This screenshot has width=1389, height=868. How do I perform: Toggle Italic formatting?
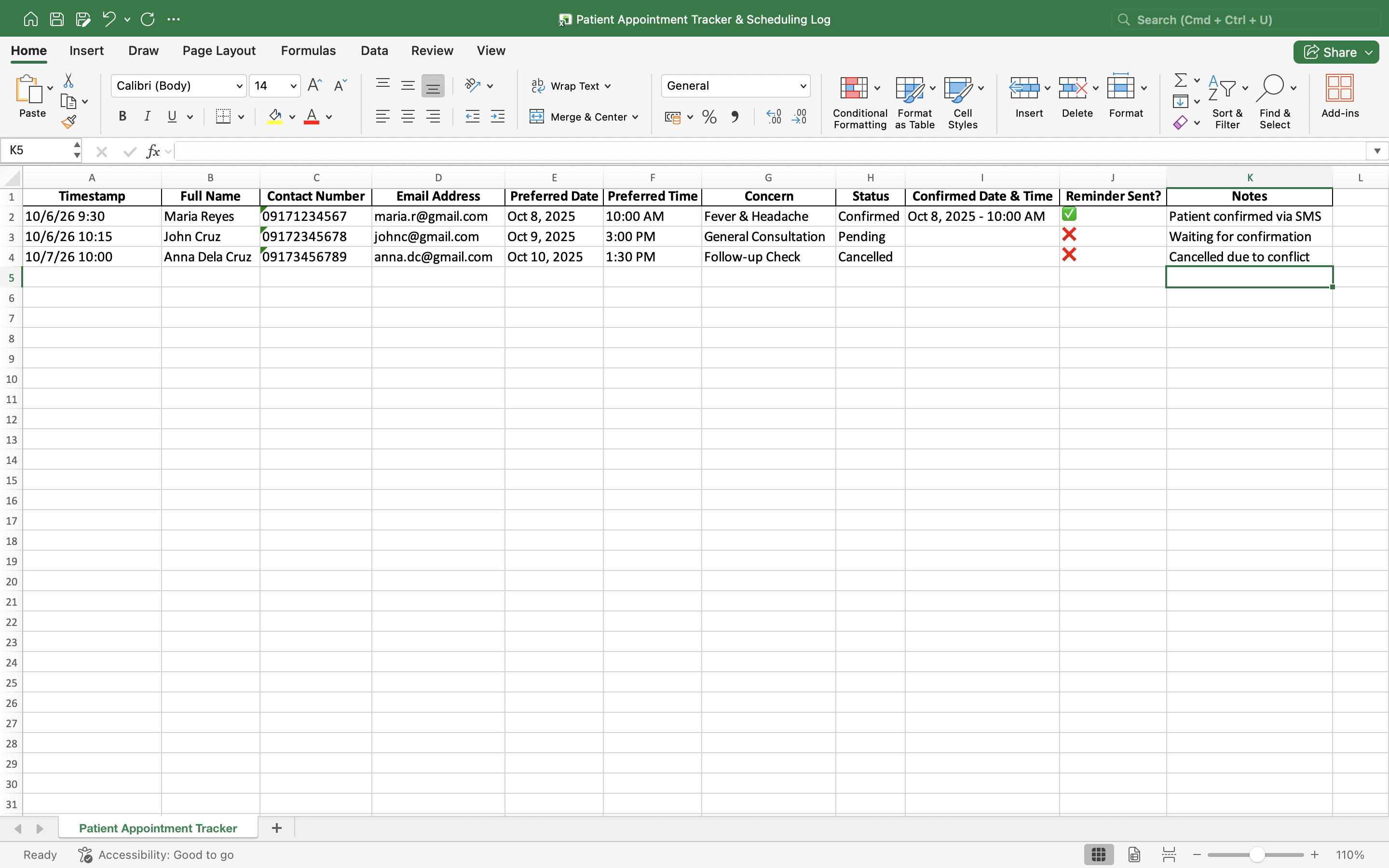[x=147, y=117]
